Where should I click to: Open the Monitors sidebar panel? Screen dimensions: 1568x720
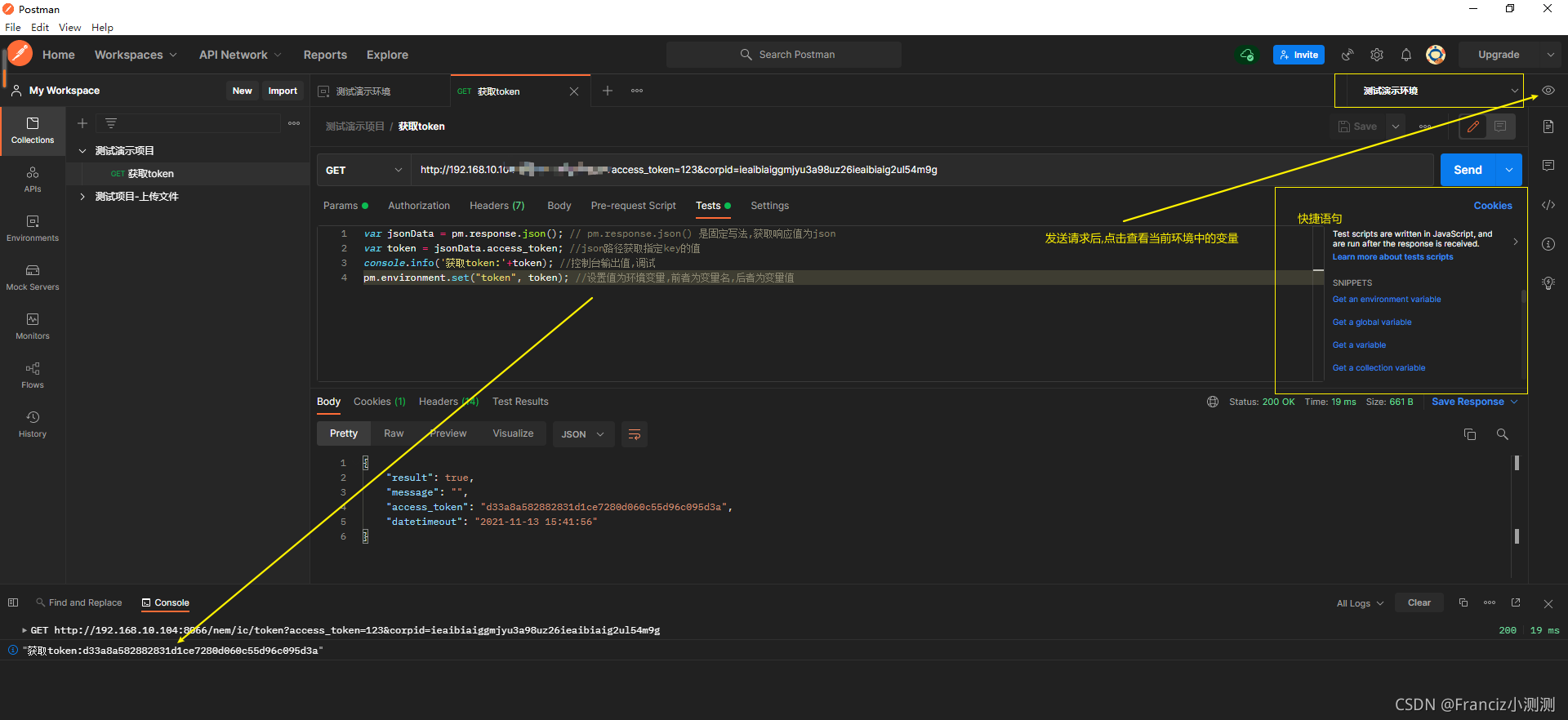pyautogui.click(x=33, y=327)
